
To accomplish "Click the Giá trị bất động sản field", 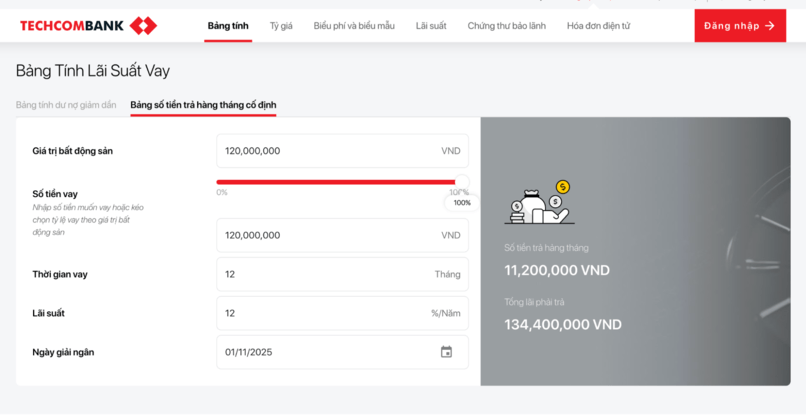I will (x=342, y=151).
